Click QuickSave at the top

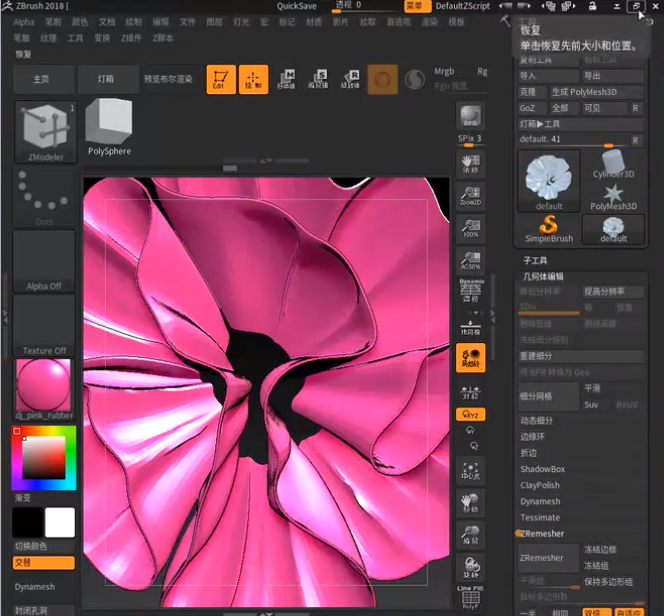(x=296, y=6)
